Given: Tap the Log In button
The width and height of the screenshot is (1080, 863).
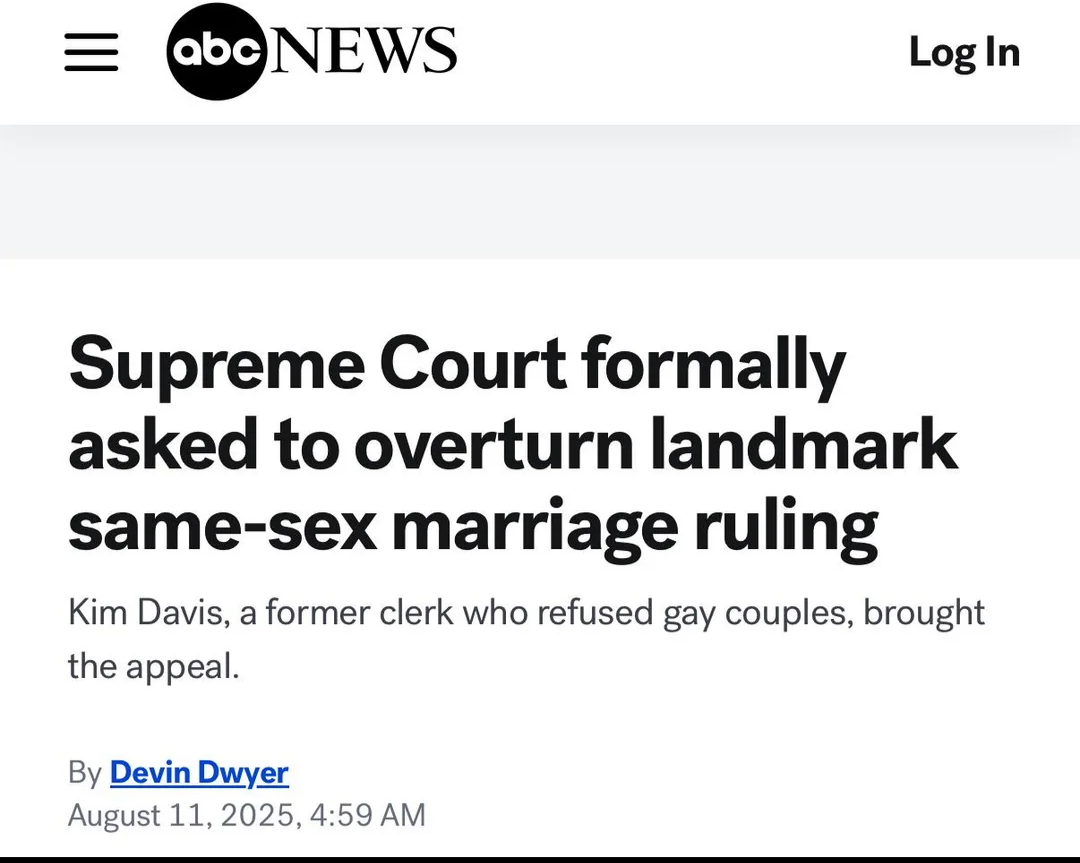Looking at the screenshot, I should (963, 52).
